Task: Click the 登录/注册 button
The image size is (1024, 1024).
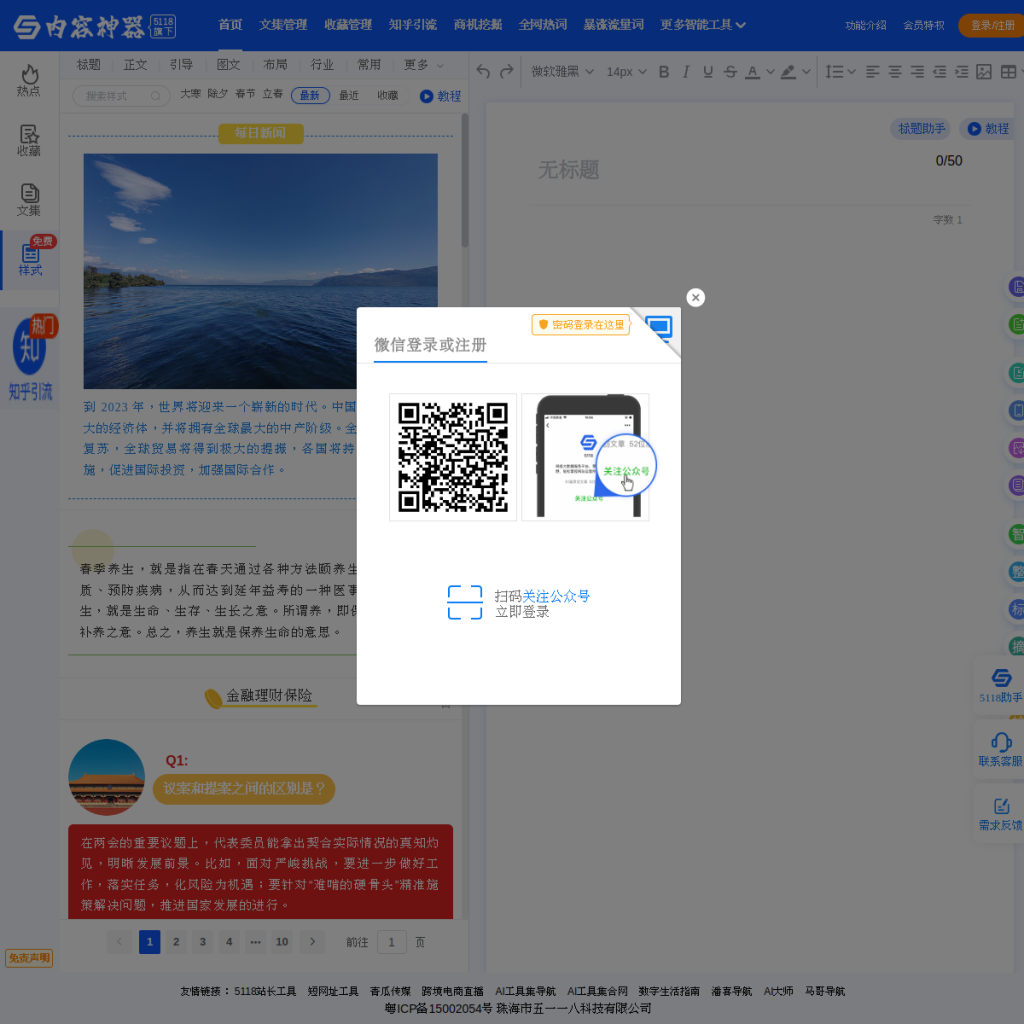Action: [992, 25]
